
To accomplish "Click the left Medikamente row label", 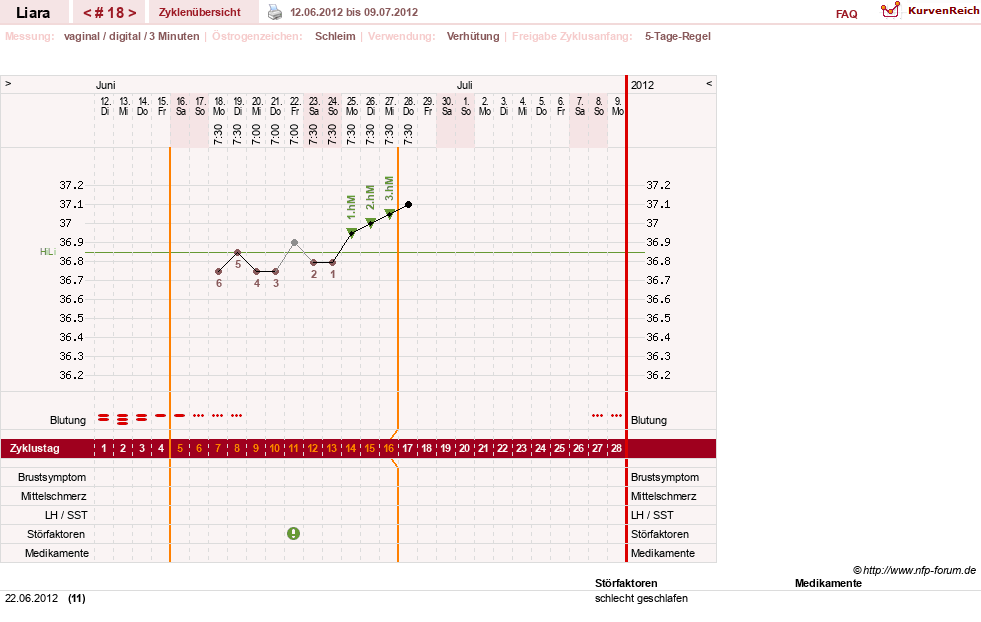I will (57, 553).
